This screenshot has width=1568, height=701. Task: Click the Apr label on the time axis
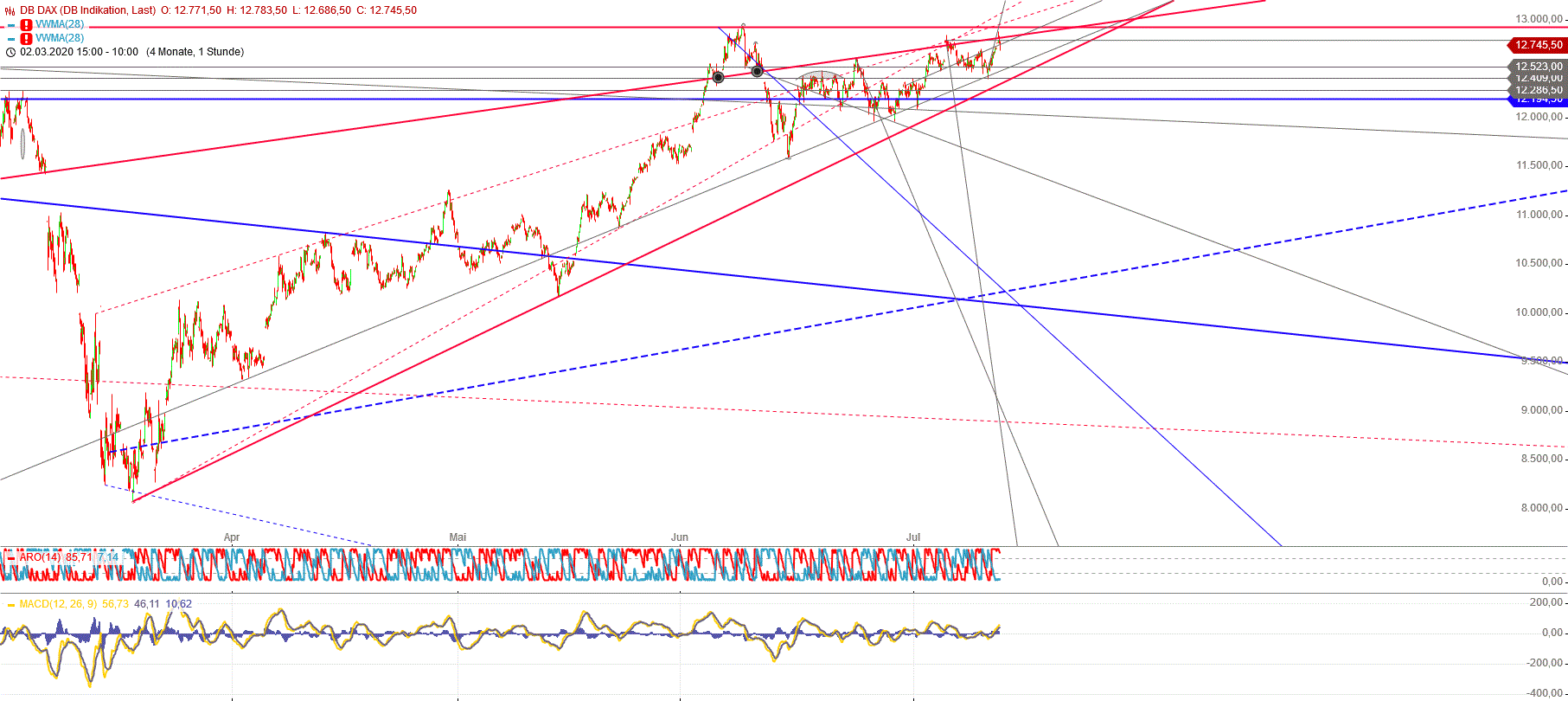pyautogui.click(x=232, y=537)
